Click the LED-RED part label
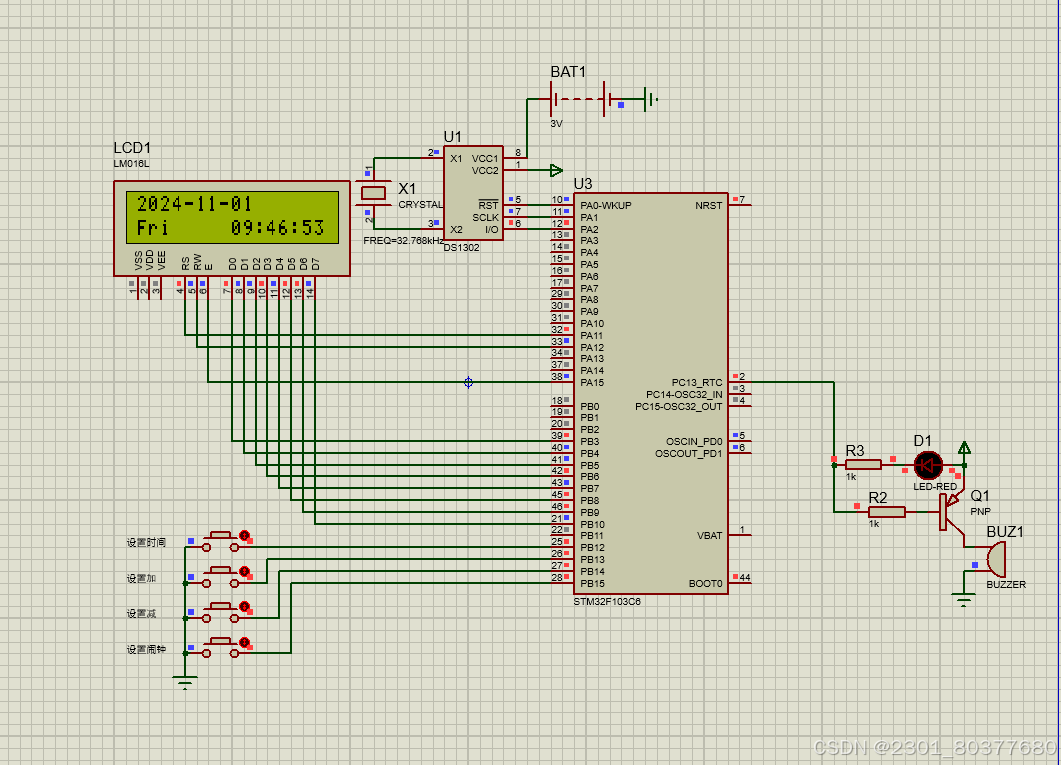The width and height of the screenshot is (1061, 765). [x=935, y=487]
